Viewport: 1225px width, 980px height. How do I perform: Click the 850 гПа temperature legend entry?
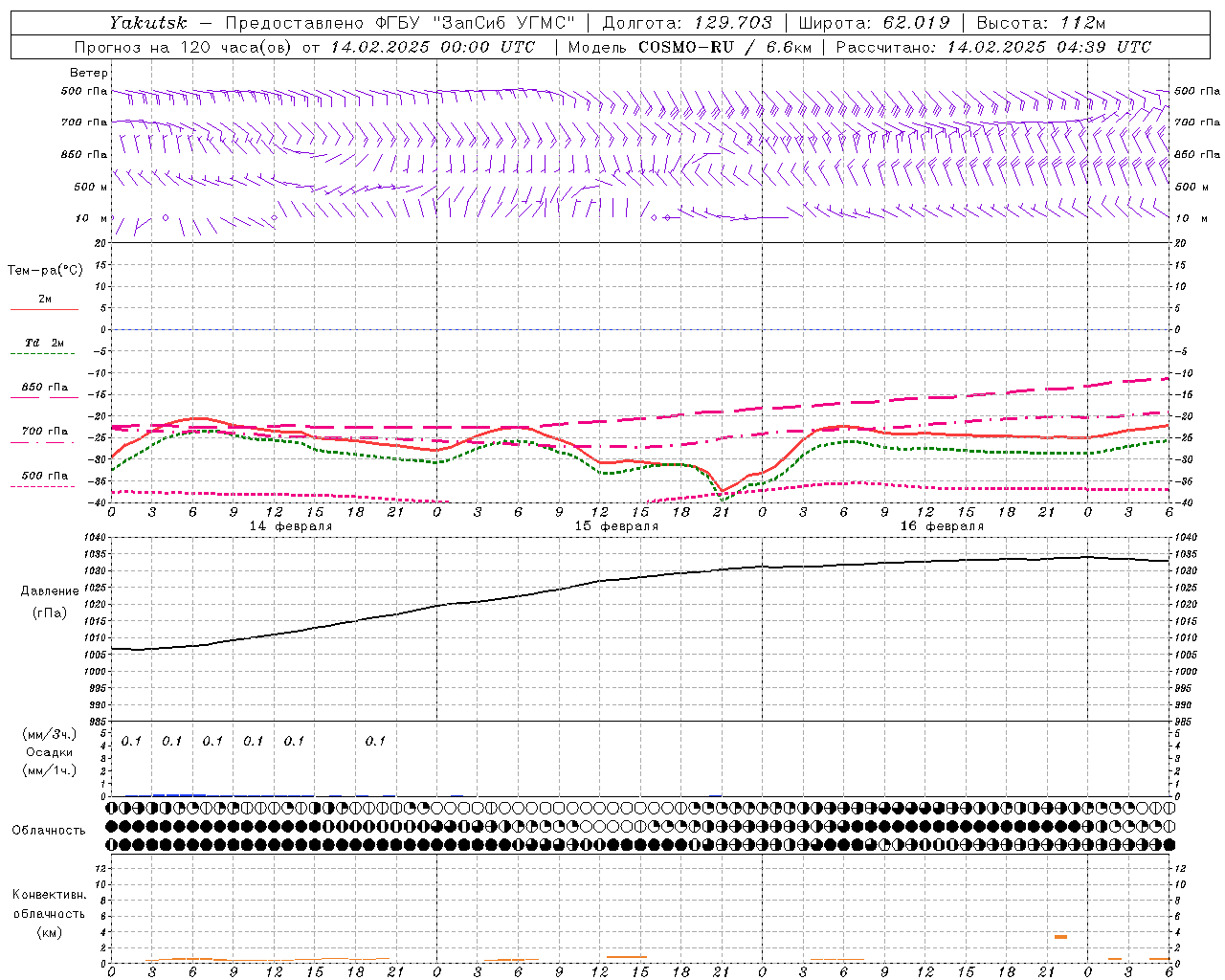tap(44, 388)
